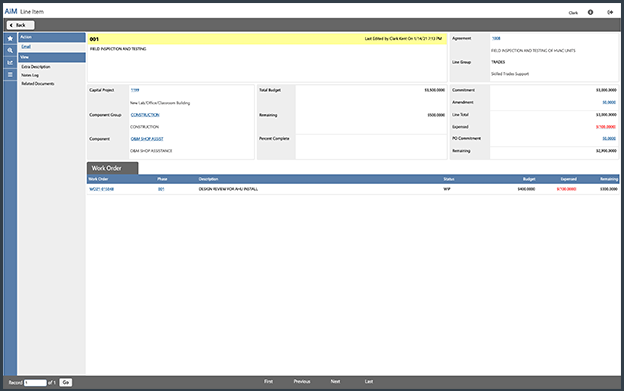
Task: Click DESIGN REVIEW FOR AHU INSTALL description
Action: click(x=228, y=189)
